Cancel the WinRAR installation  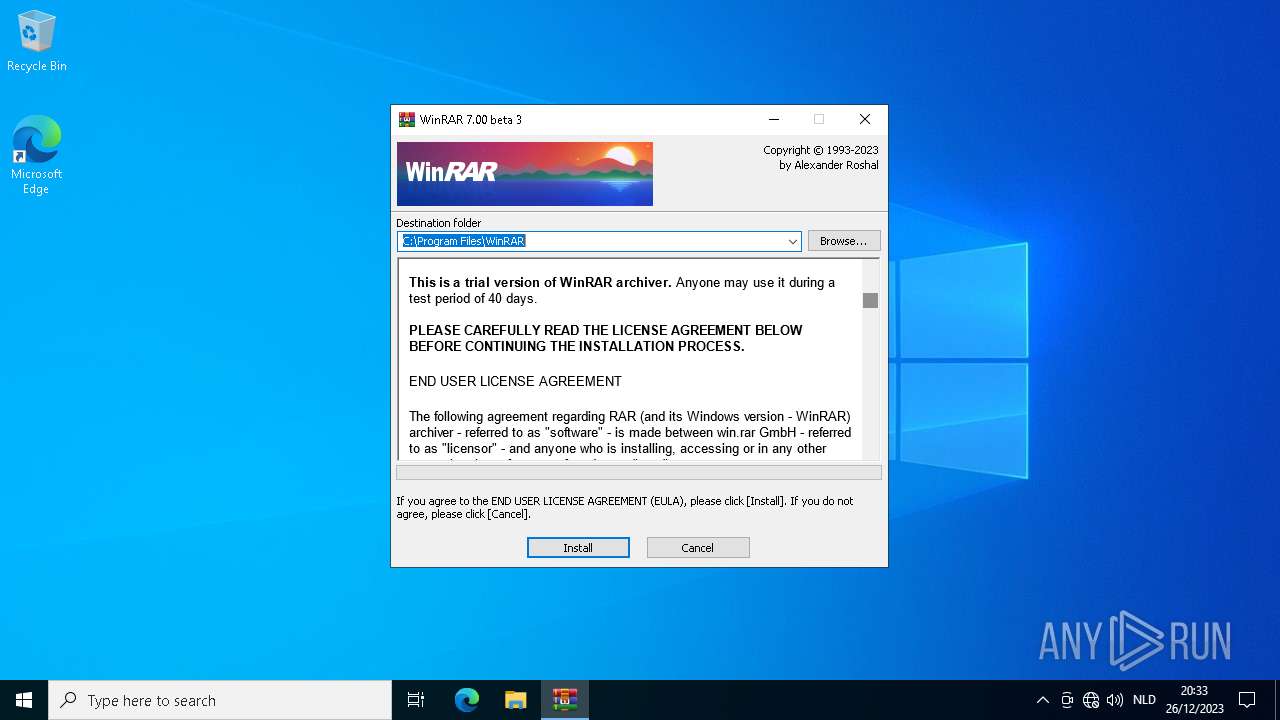[x=698, y=547]
